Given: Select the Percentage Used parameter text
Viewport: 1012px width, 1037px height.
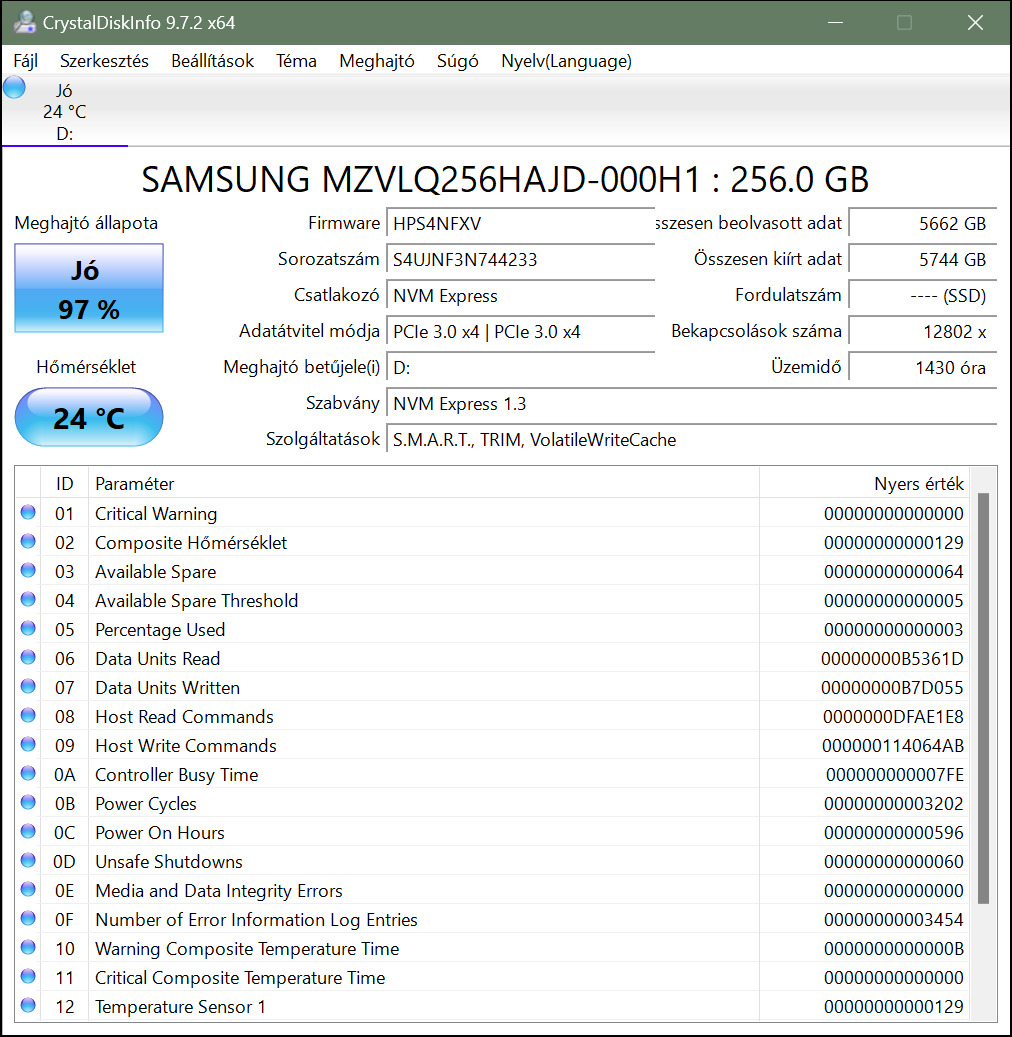Looking at the screenshot, I should (x=160, y=630).
